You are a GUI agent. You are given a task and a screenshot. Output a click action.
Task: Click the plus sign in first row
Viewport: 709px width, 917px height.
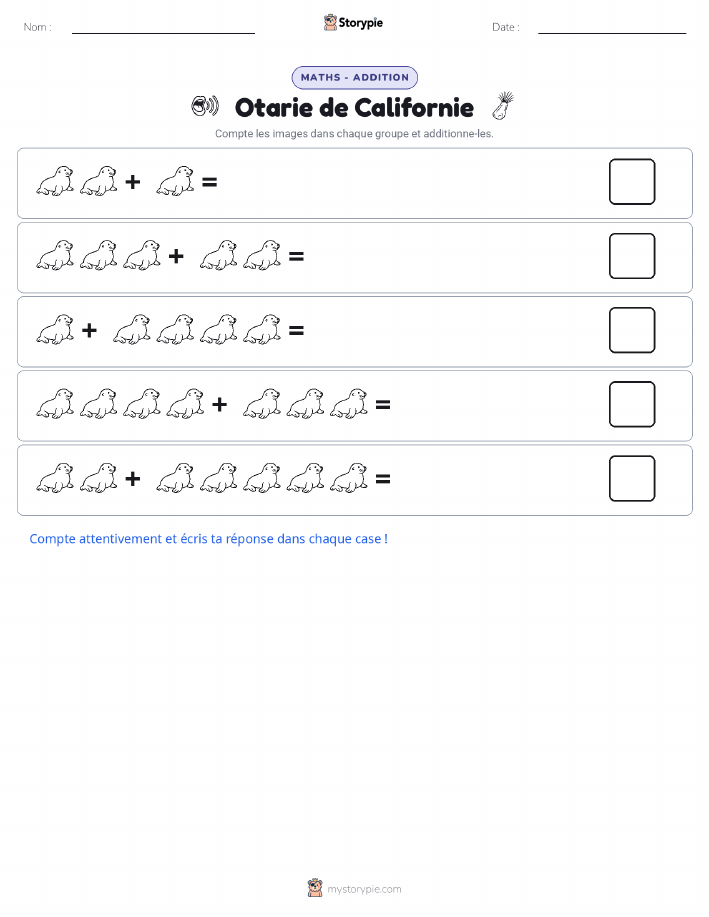133,182
